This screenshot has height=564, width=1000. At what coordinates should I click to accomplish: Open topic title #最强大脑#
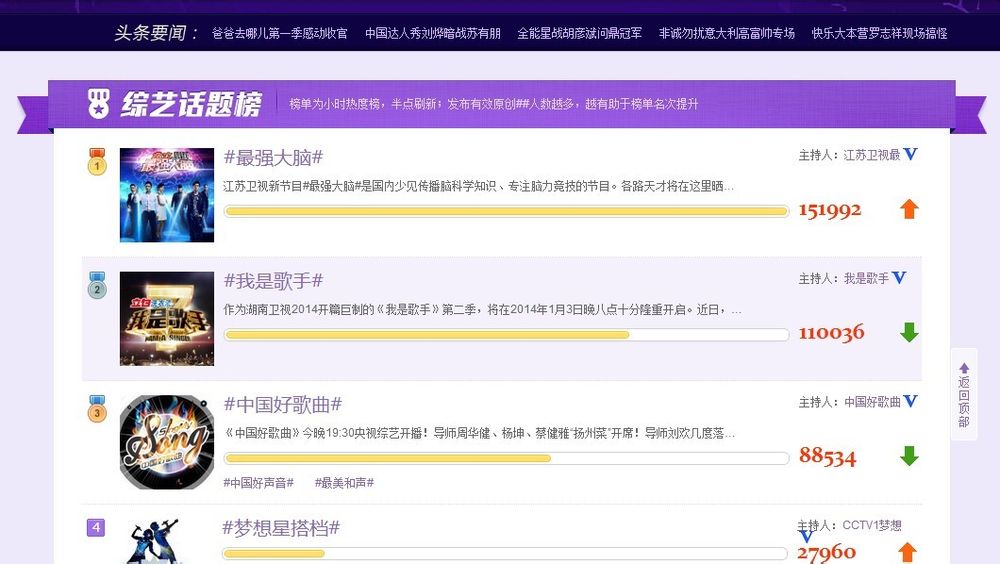[x=273, y=158]
